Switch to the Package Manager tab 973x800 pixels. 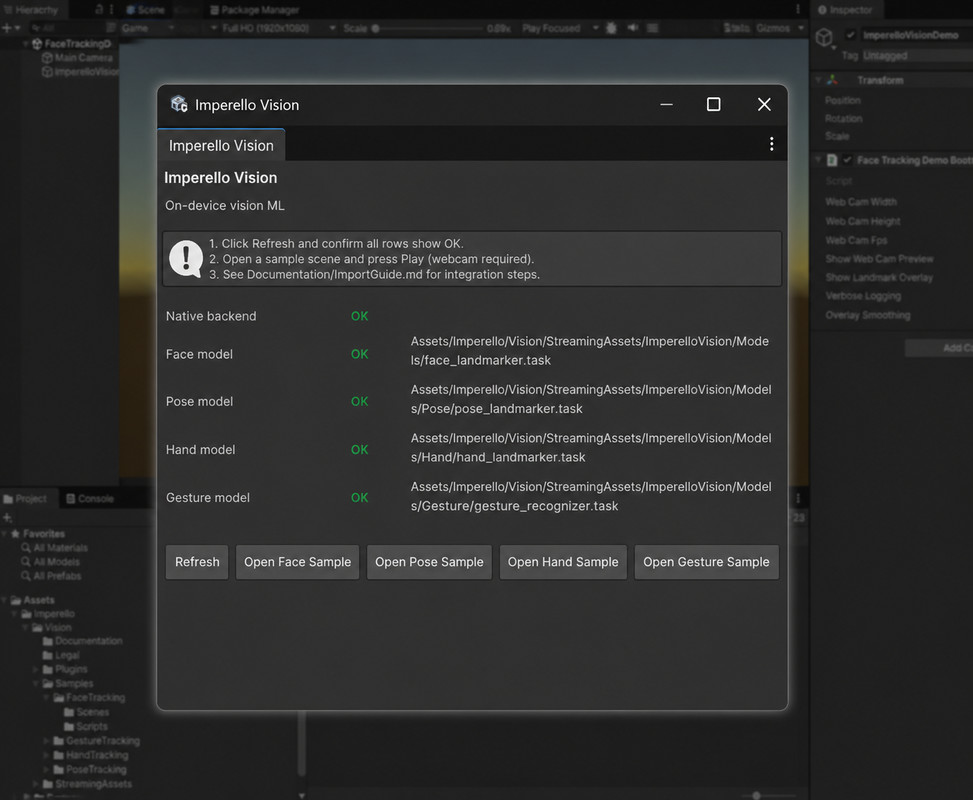pos(254,9)
